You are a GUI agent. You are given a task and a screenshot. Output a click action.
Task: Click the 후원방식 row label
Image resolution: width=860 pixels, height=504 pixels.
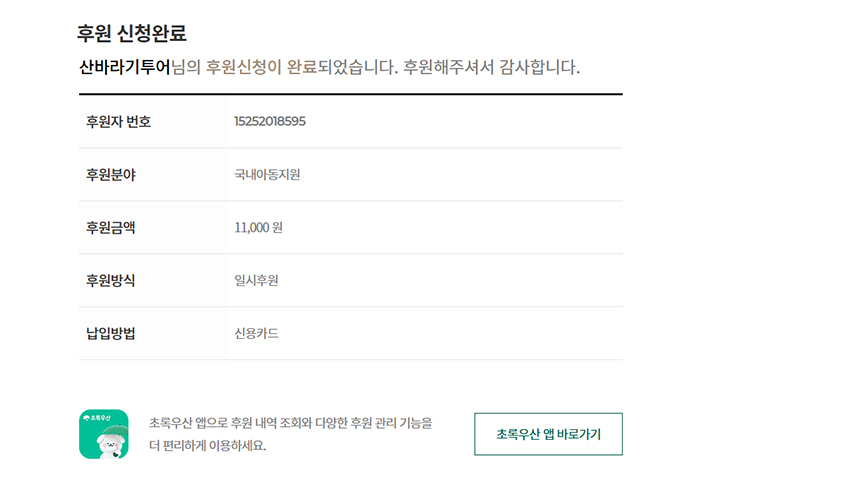[111, 280]
